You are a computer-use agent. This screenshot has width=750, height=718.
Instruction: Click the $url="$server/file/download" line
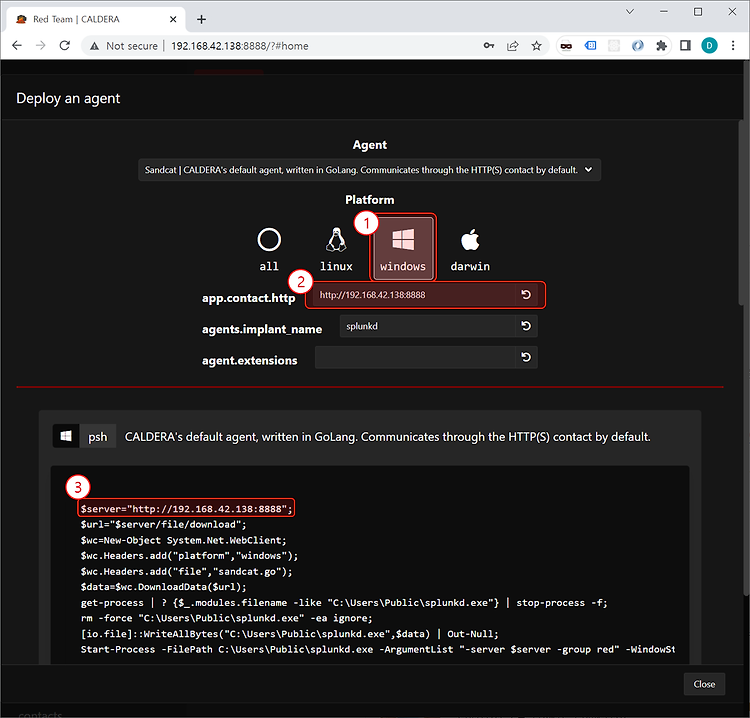(x=163, y=524)
